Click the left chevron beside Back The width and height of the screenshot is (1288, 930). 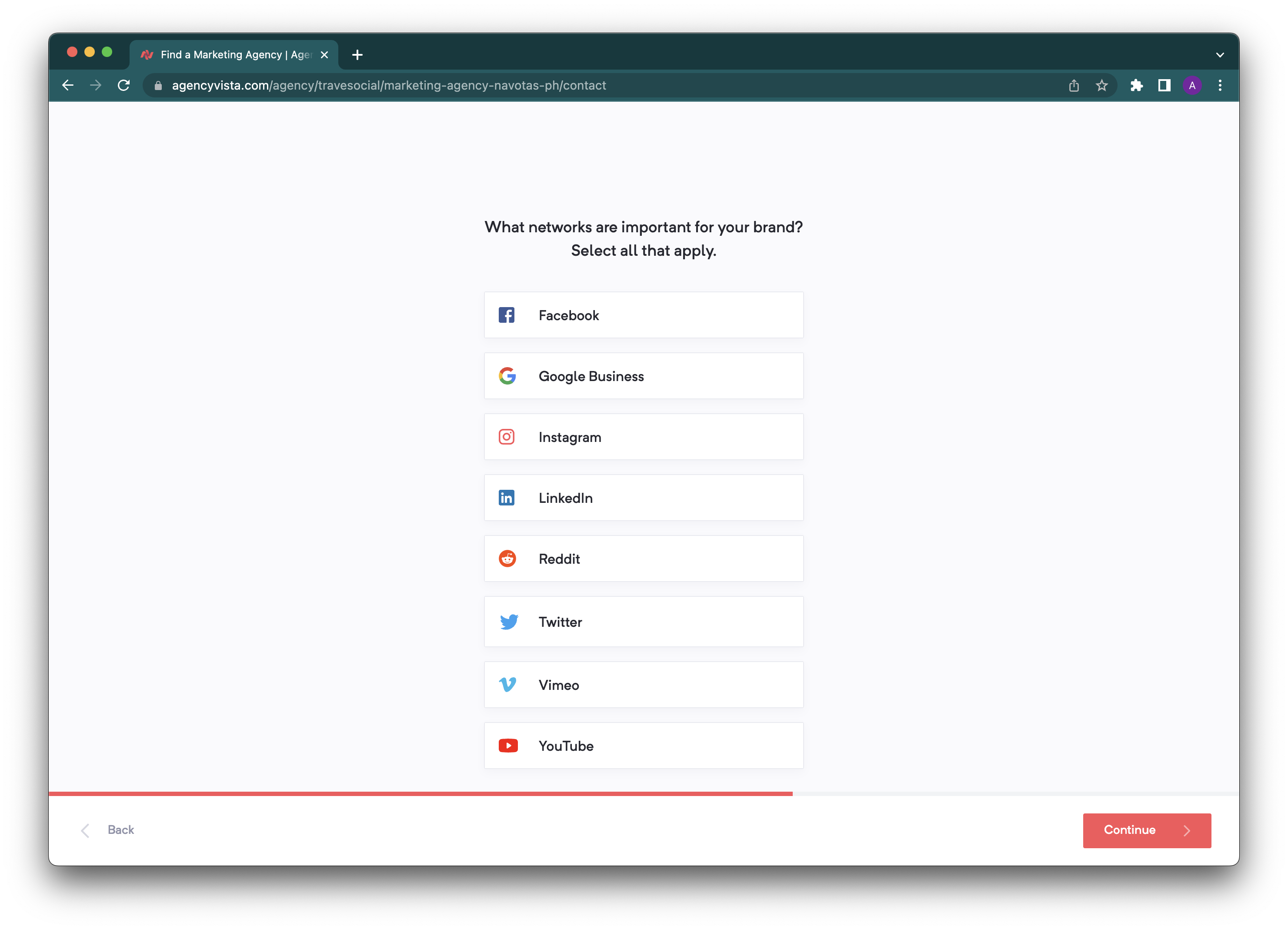coord(85,830)
